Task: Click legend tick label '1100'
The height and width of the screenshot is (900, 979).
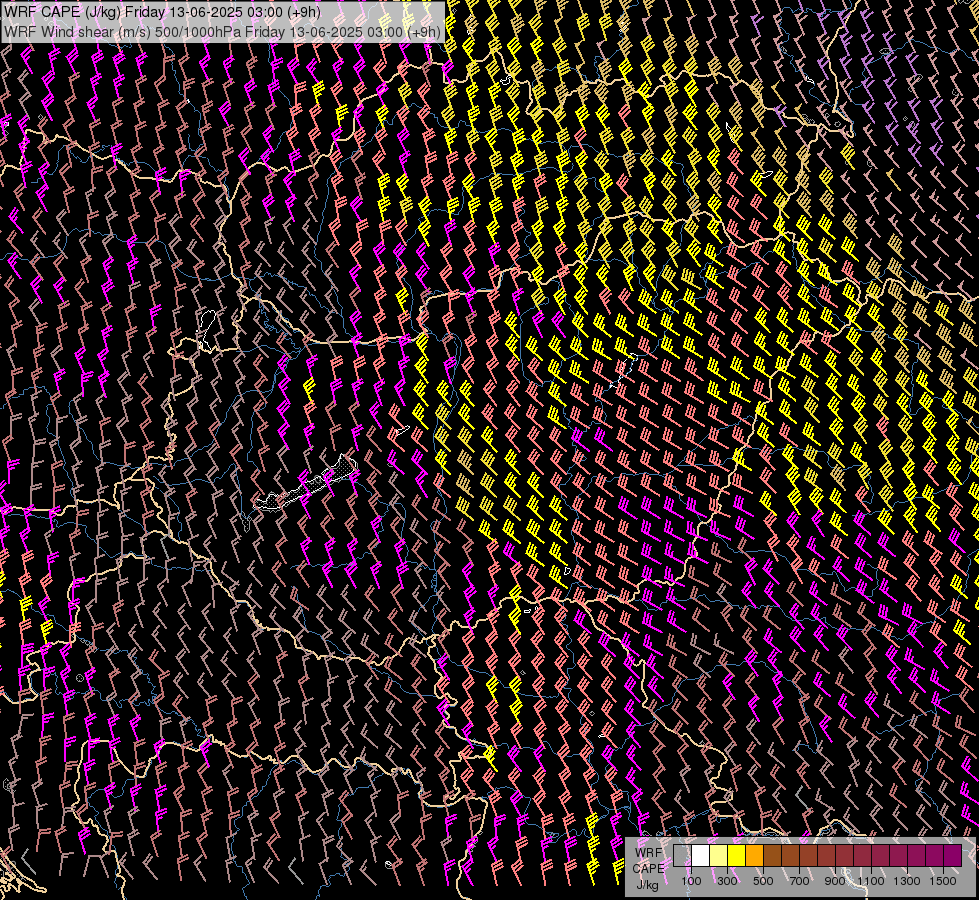Action: 870,881
